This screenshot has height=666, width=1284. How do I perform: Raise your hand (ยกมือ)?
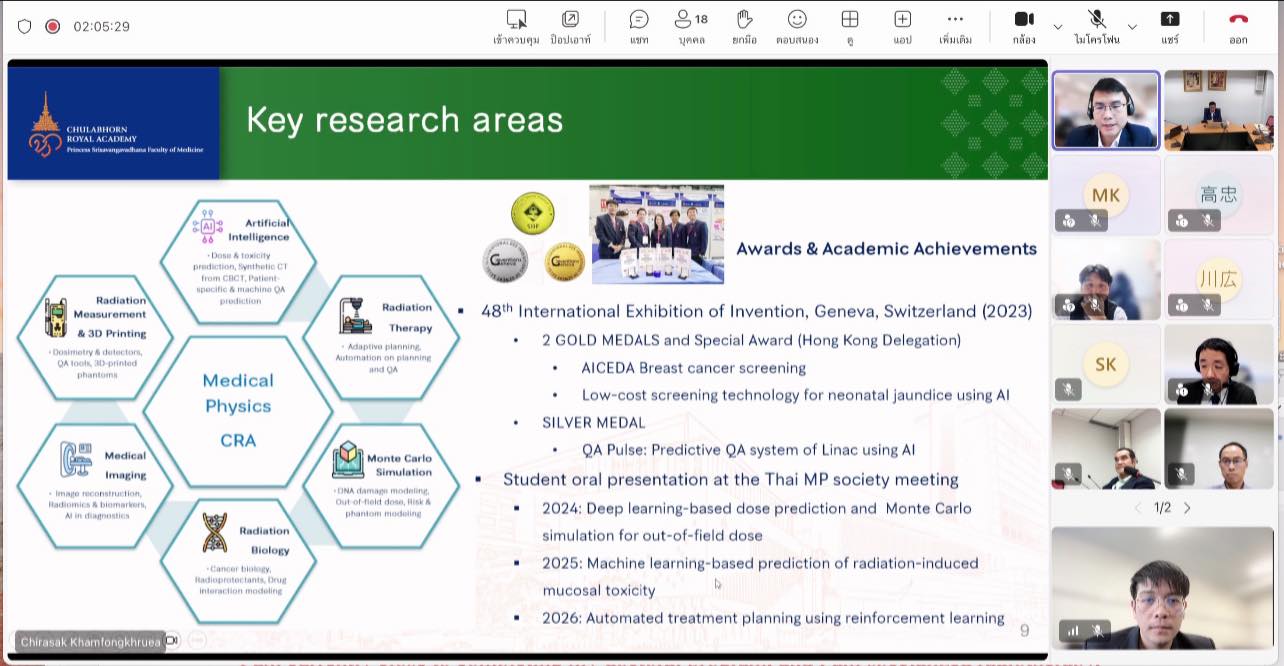(744, 26)
